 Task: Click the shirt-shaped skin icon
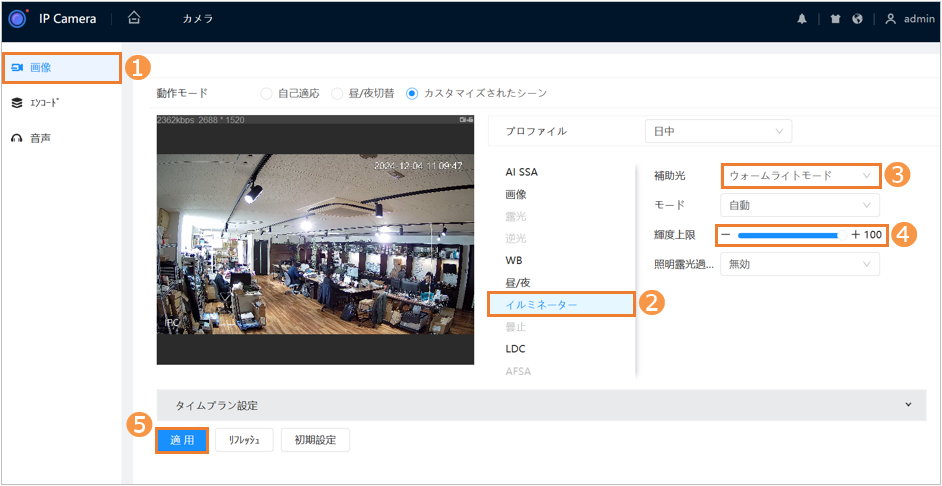pyautogui.click(x=836, y=19)
